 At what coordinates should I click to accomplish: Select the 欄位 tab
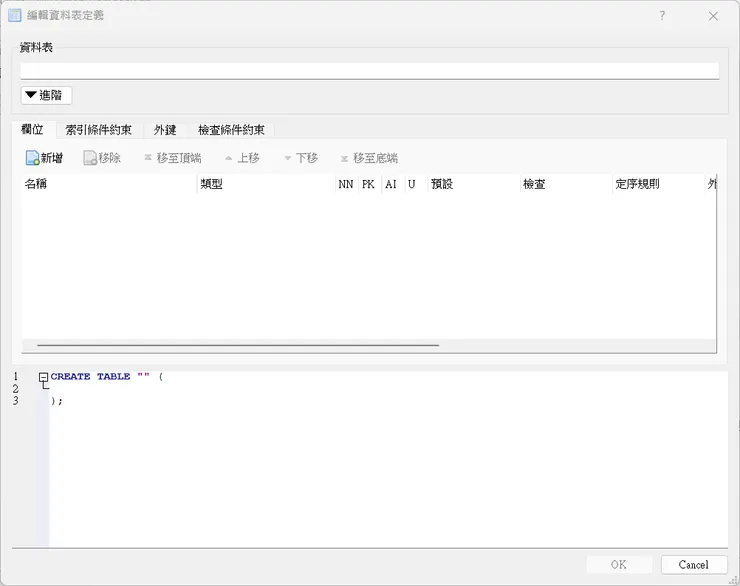click(33, 129)
